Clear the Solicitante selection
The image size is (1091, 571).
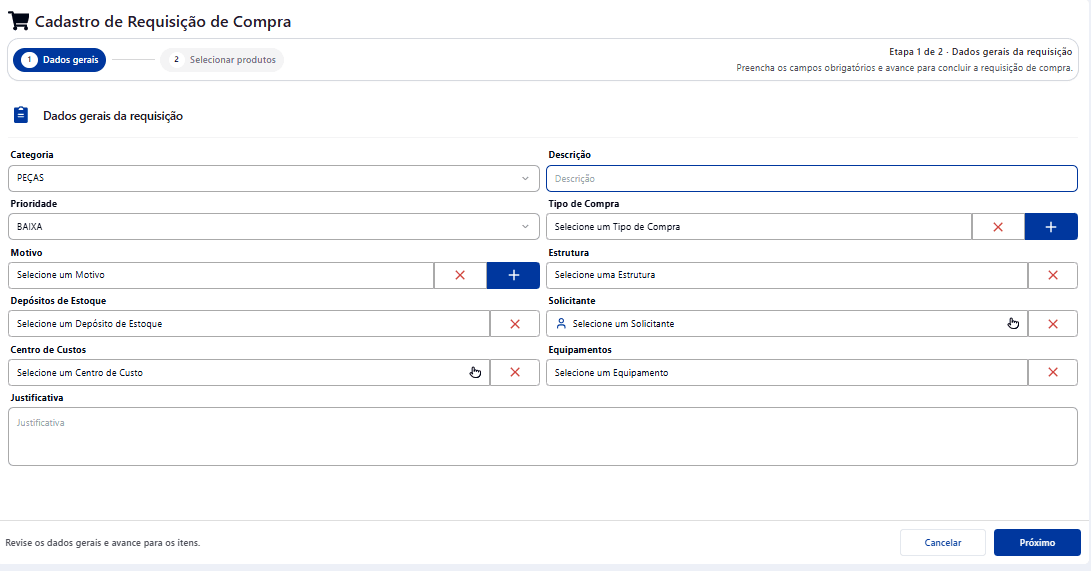pos(1053,324)
